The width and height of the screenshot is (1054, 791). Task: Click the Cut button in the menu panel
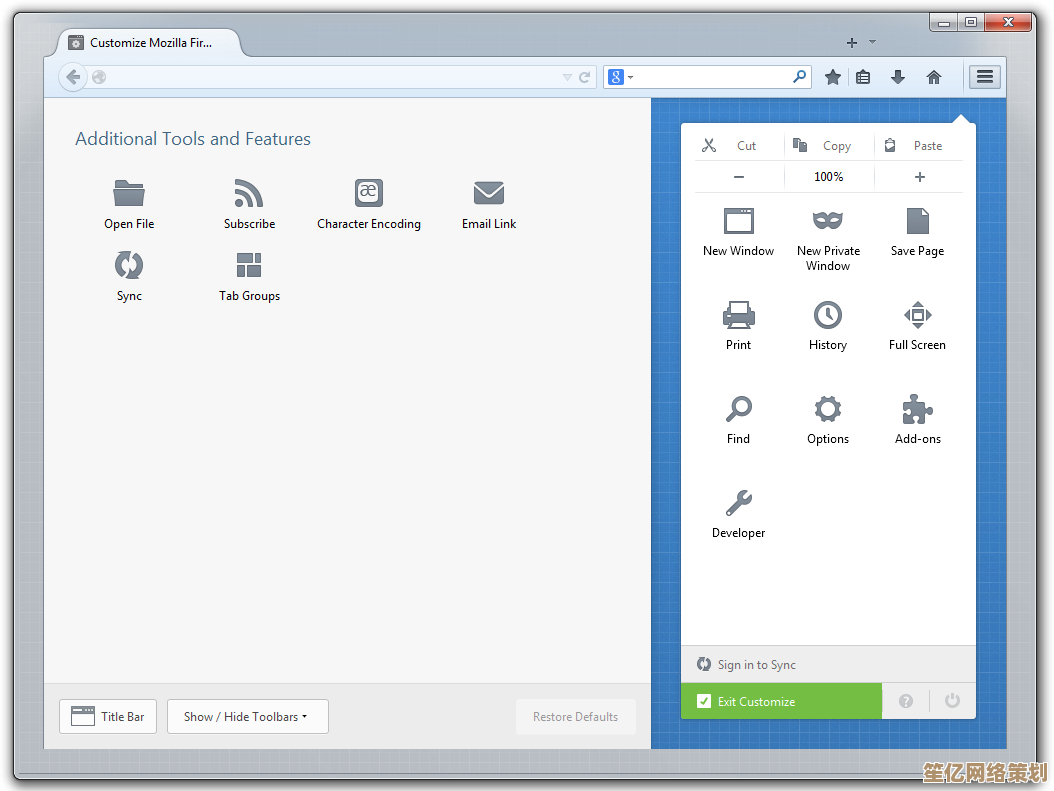[x=739, y=146]
